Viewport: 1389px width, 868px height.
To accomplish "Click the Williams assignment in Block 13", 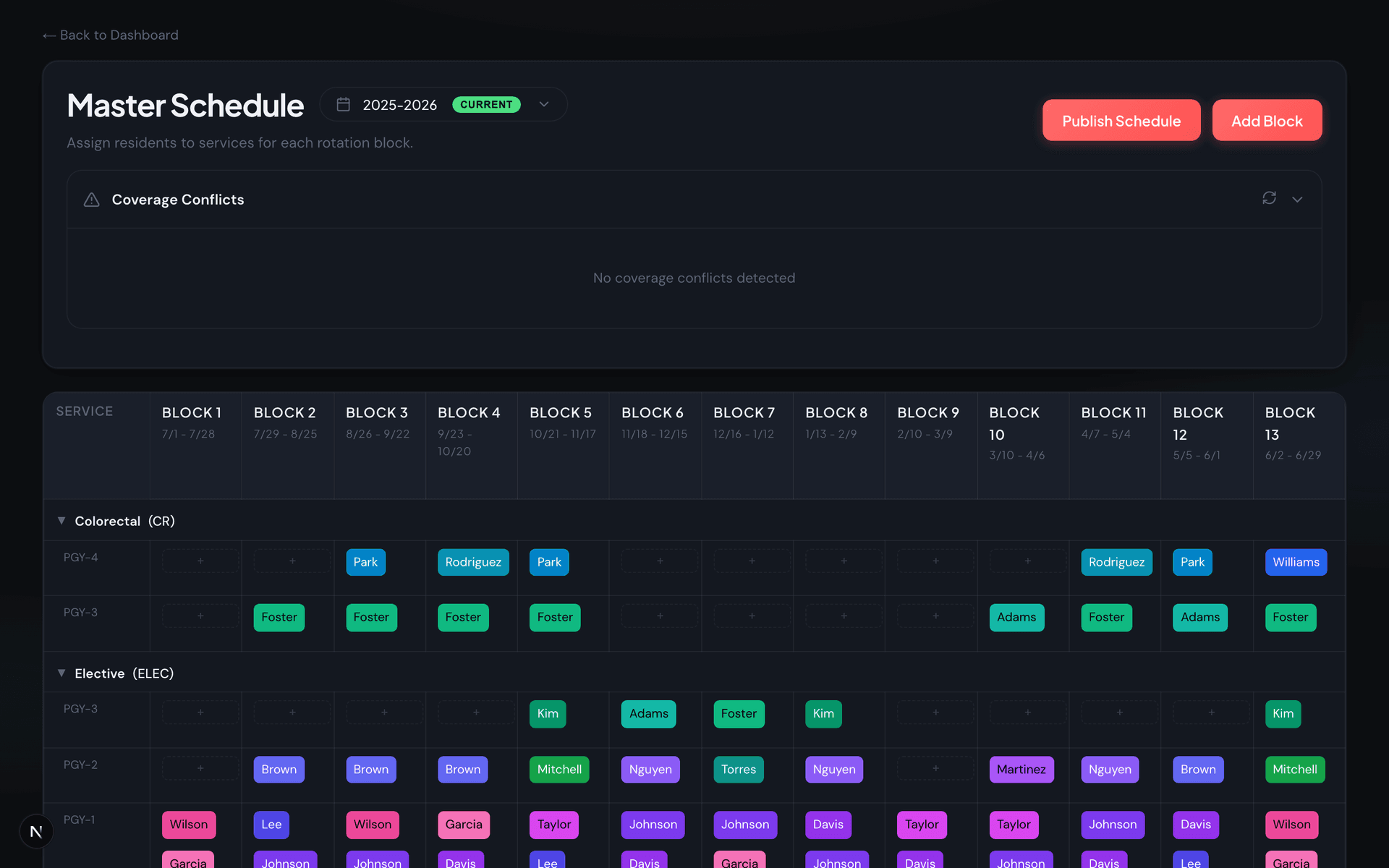I will (1296, 562).
